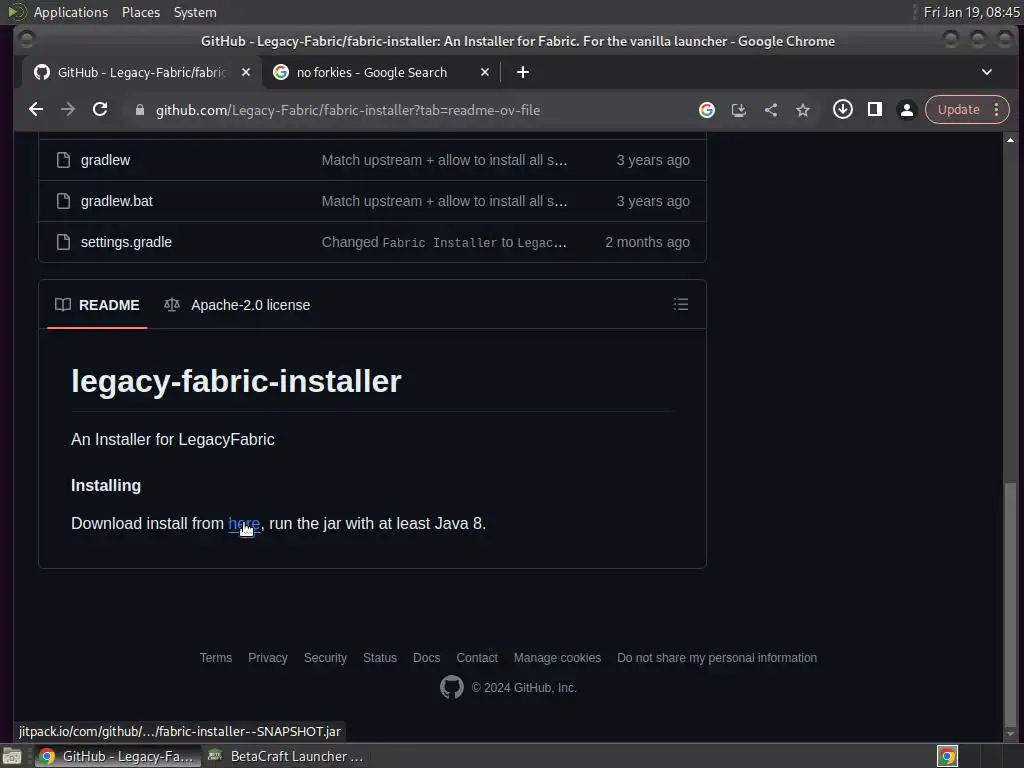Click the forward navigation arrow

click(x=68, y=110)
